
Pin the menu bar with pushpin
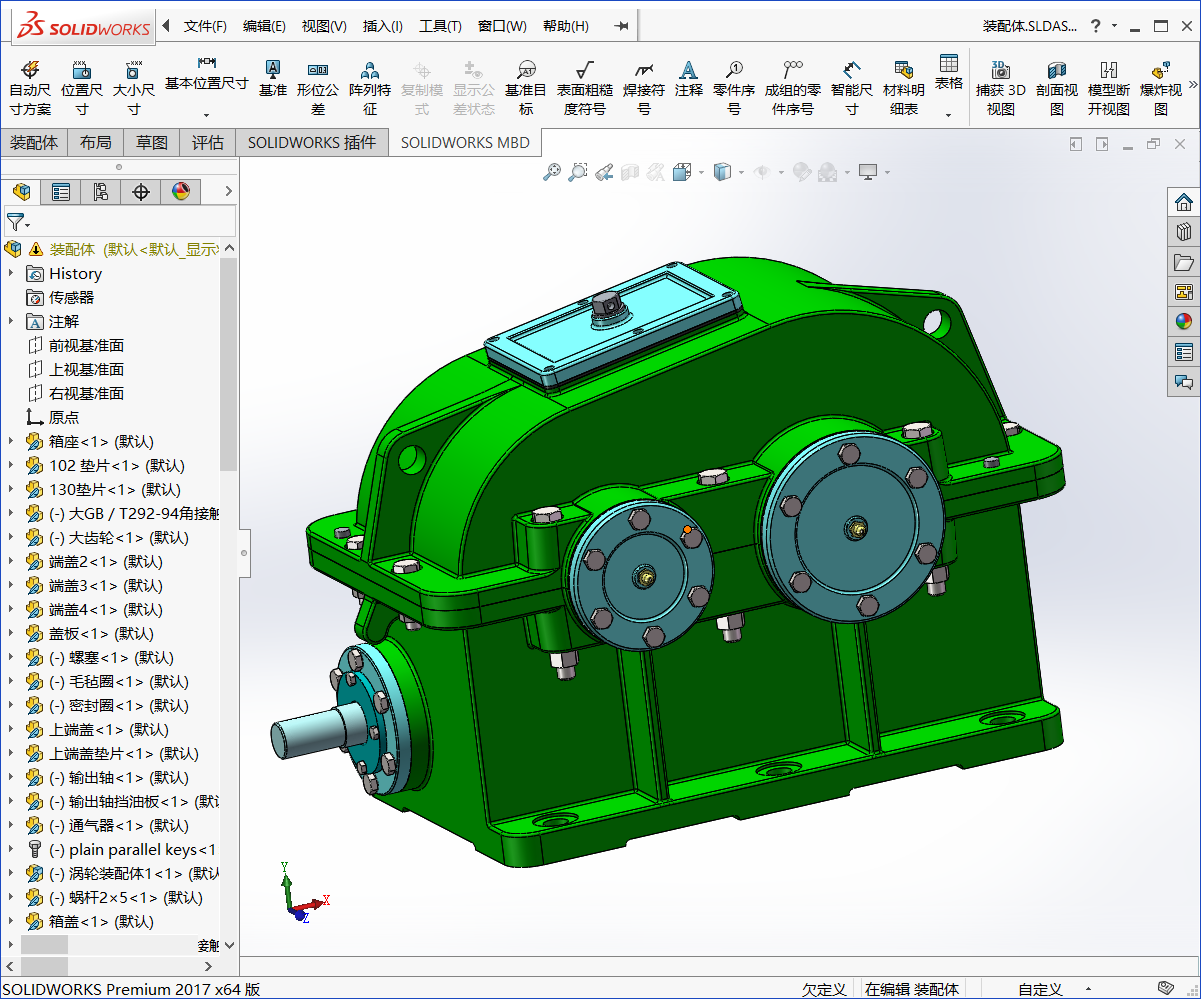coord(621,26)
